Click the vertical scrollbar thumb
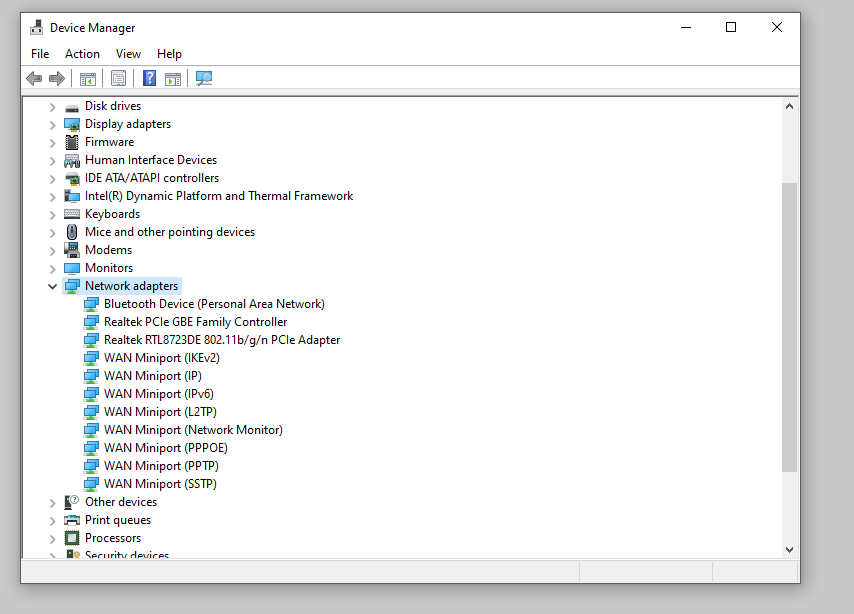Image resolution: width=854 pixels, height=614 pixels. click(x=789, y=327)
